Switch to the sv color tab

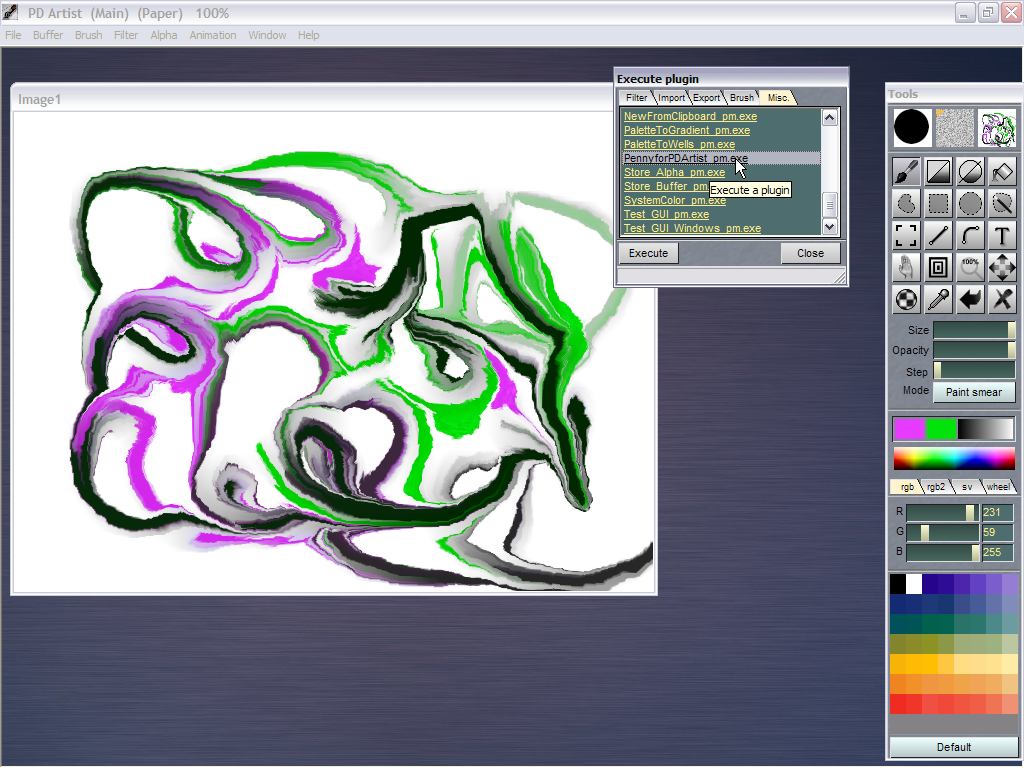click(x=966, y=487)
